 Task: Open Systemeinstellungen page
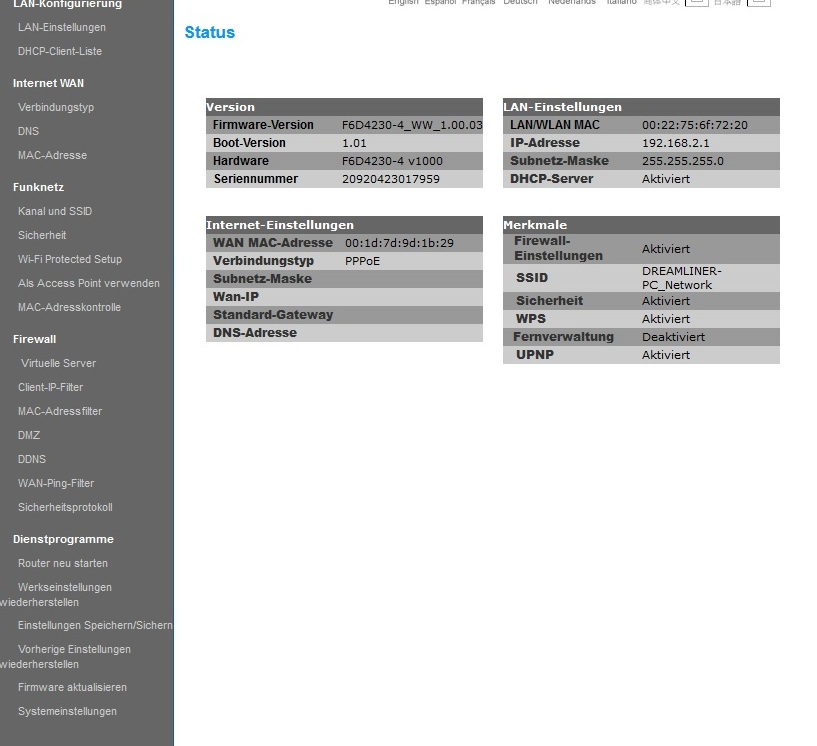point(67,711)
